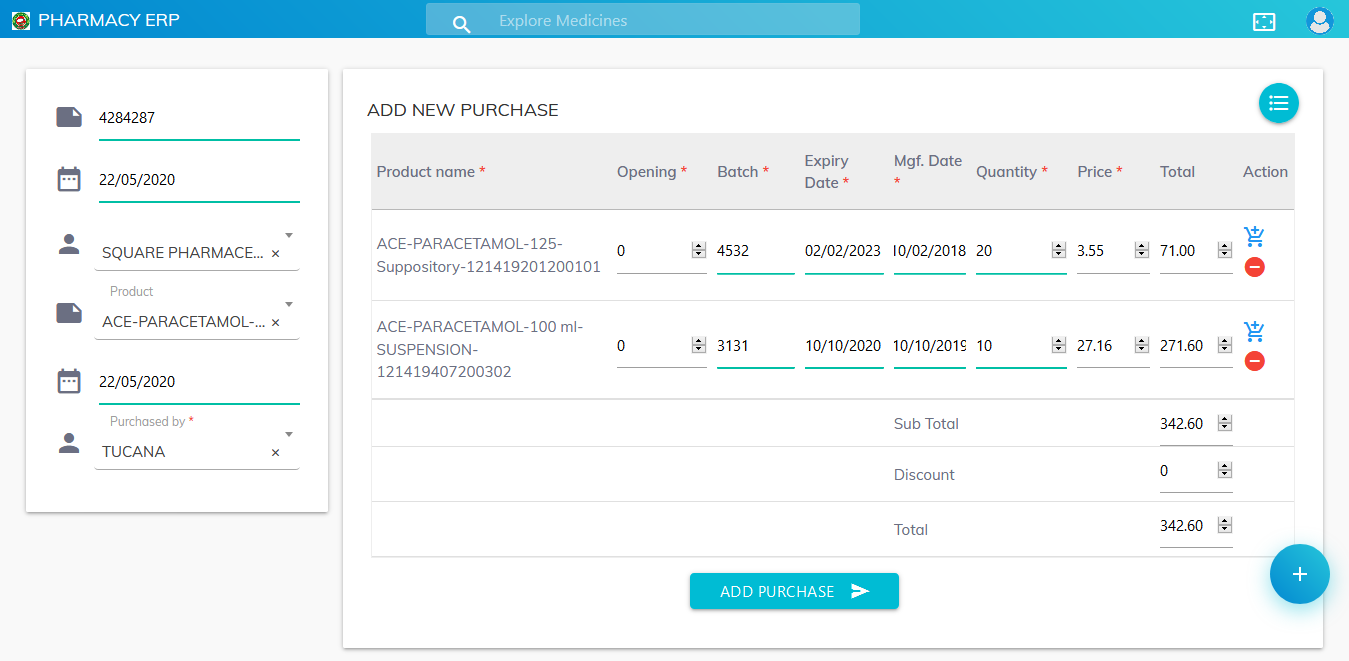This screenshot has width=1349, height=661.
Task: Click the teal list icon above the table
Action: coord(1278,103)
